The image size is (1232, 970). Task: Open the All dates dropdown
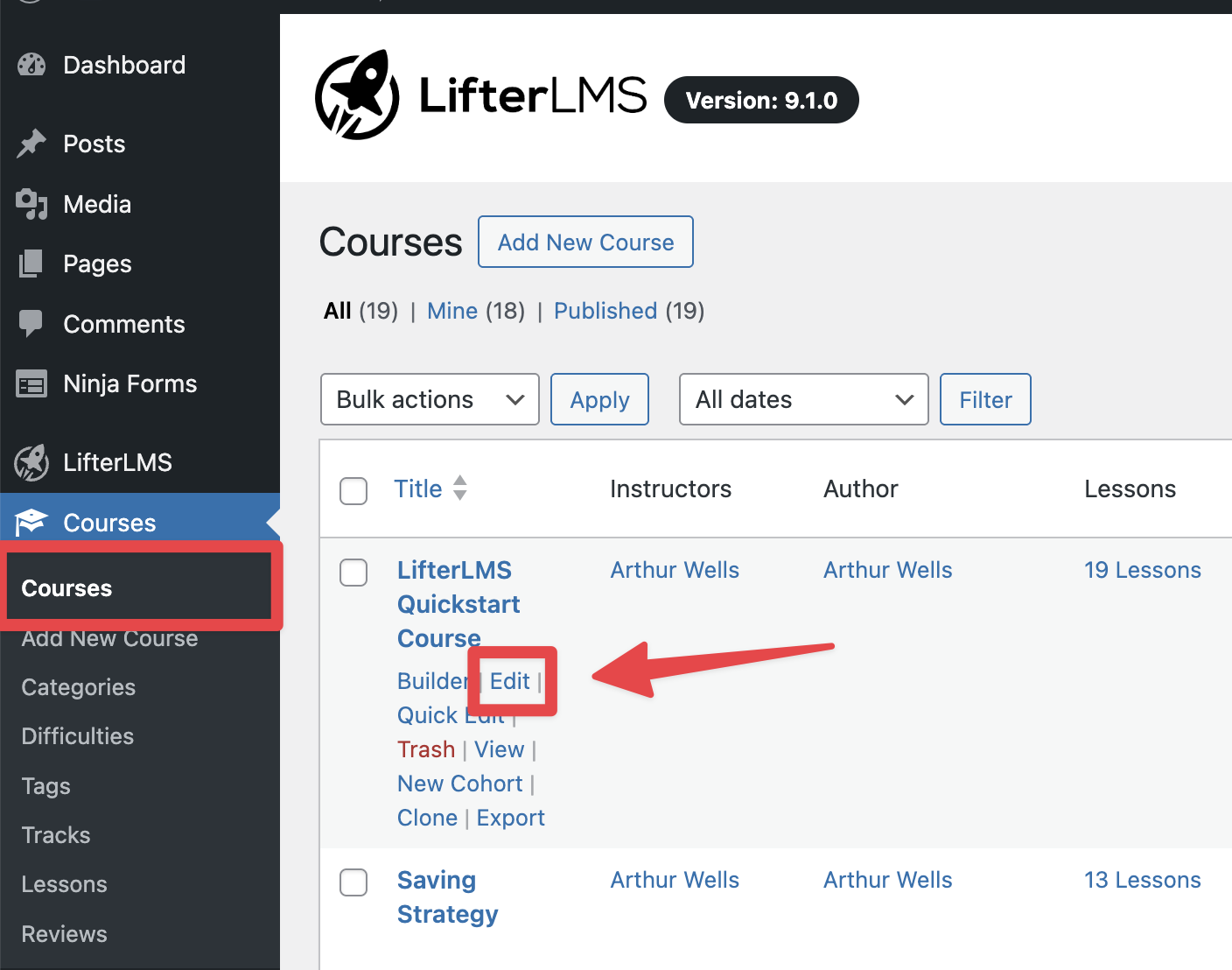coord(803,399)
